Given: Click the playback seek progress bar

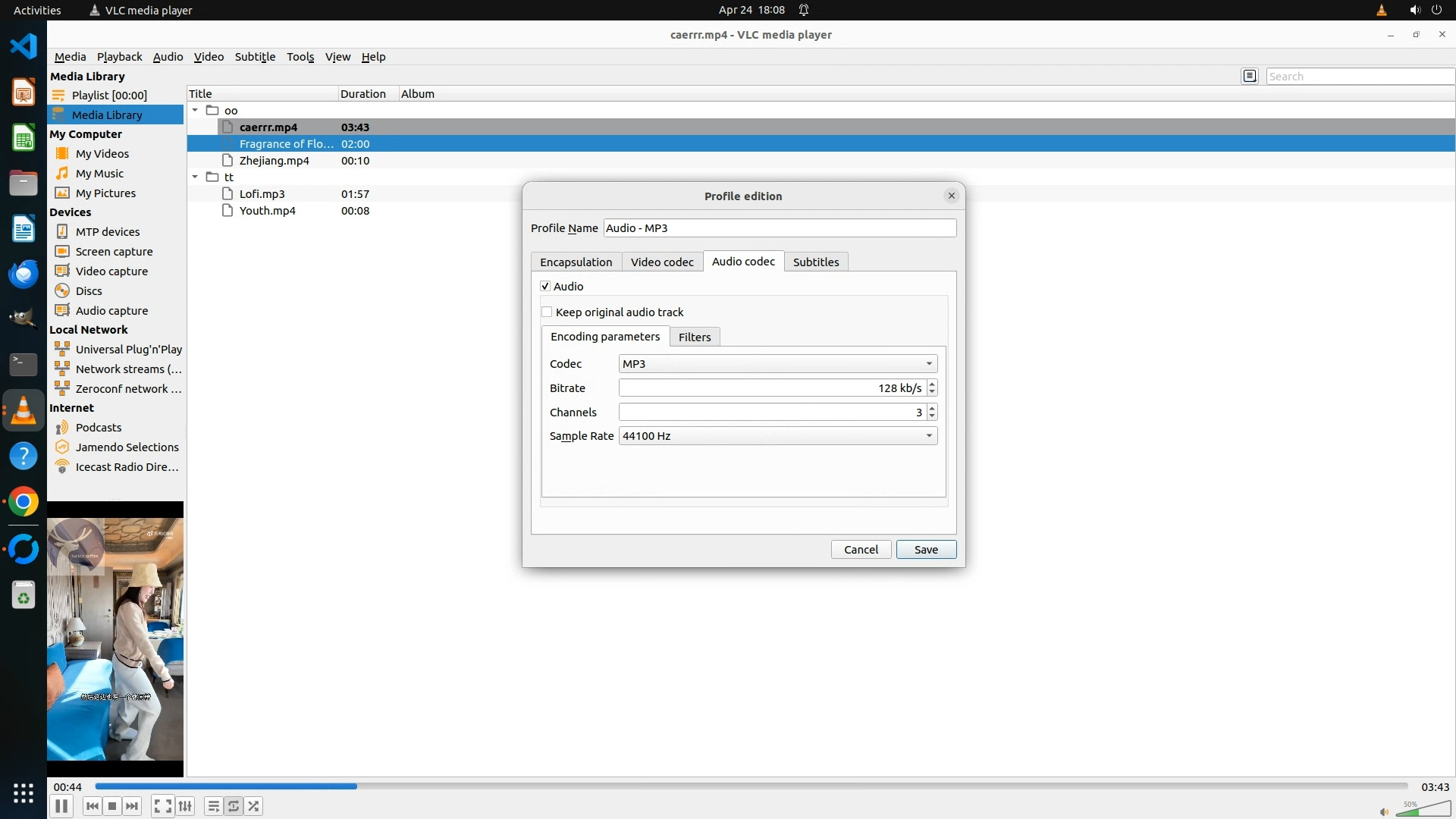Looking at the screenshot, I should coord(751,786).
